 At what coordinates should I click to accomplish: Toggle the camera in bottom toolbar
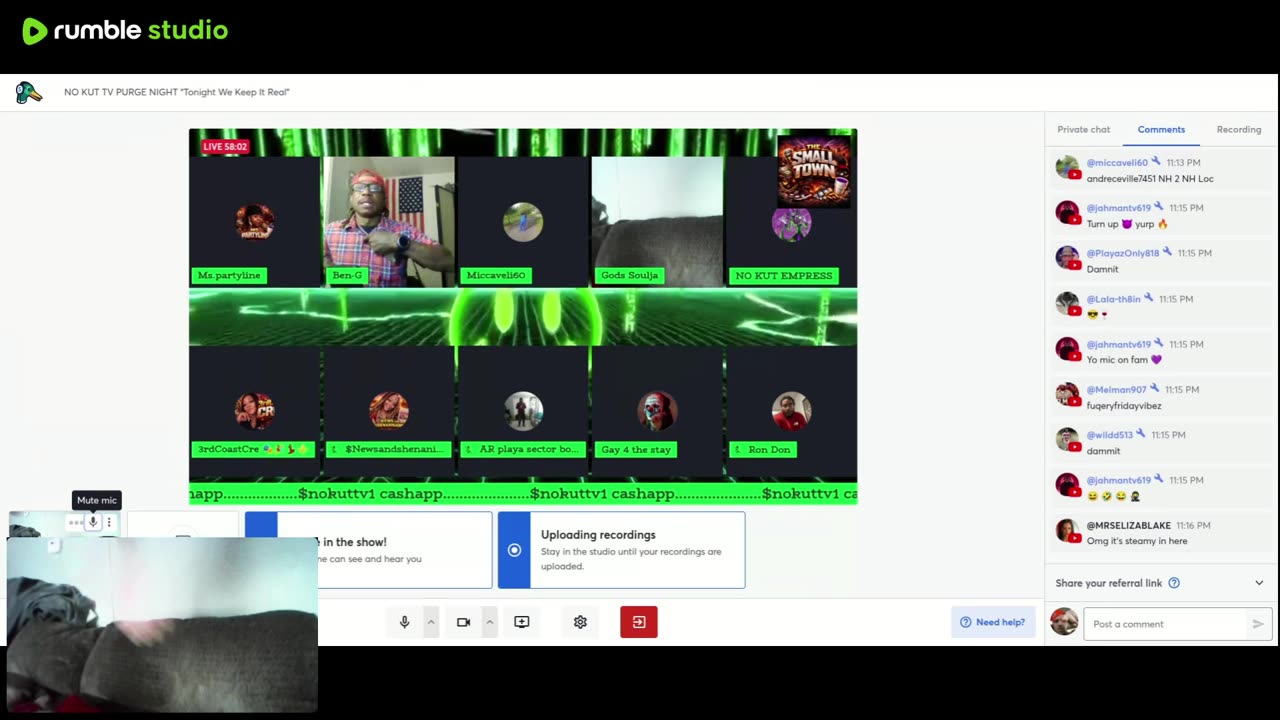463,622
